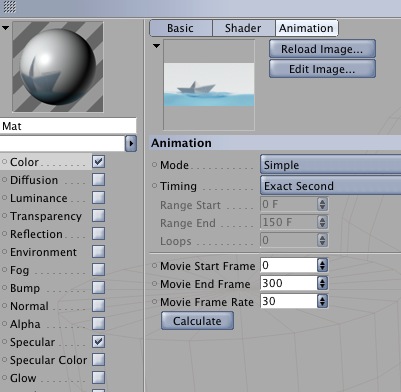Click the animation dot beside Timing

[154, 185]
